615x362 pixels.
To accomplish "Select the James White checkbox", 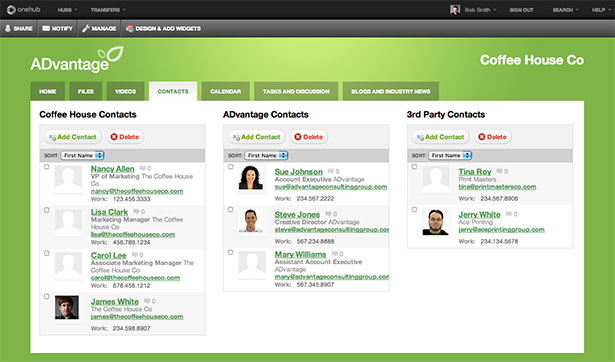I will tap(47, 296).
